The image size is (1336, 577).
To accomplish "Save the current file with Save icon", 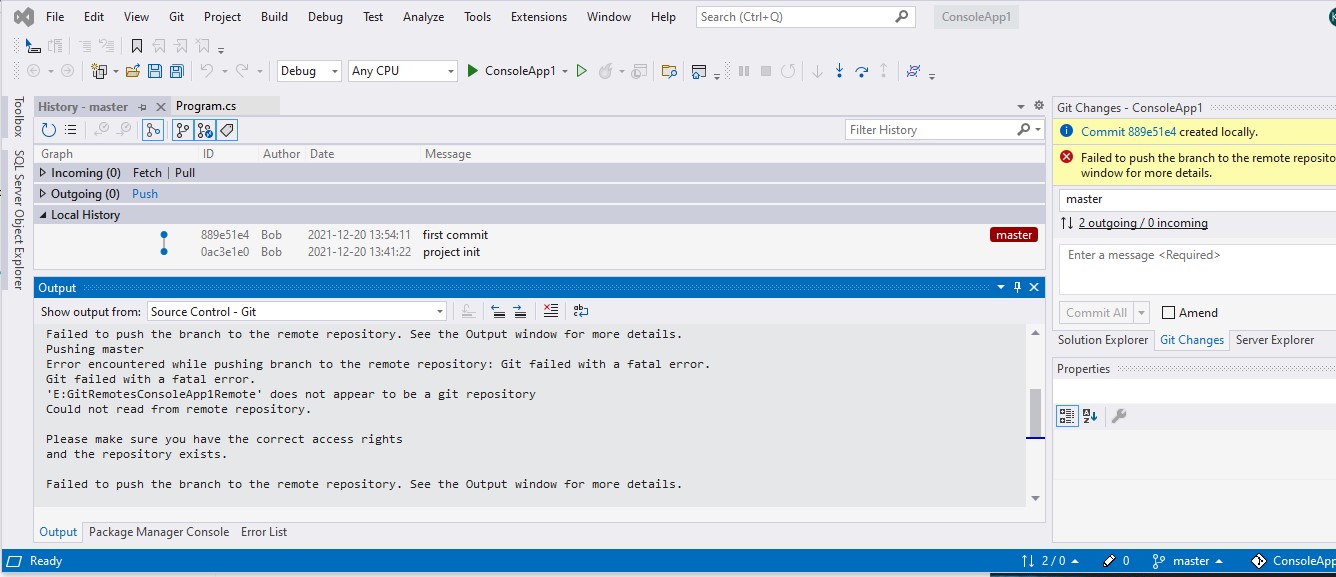I will coord(155,71).
